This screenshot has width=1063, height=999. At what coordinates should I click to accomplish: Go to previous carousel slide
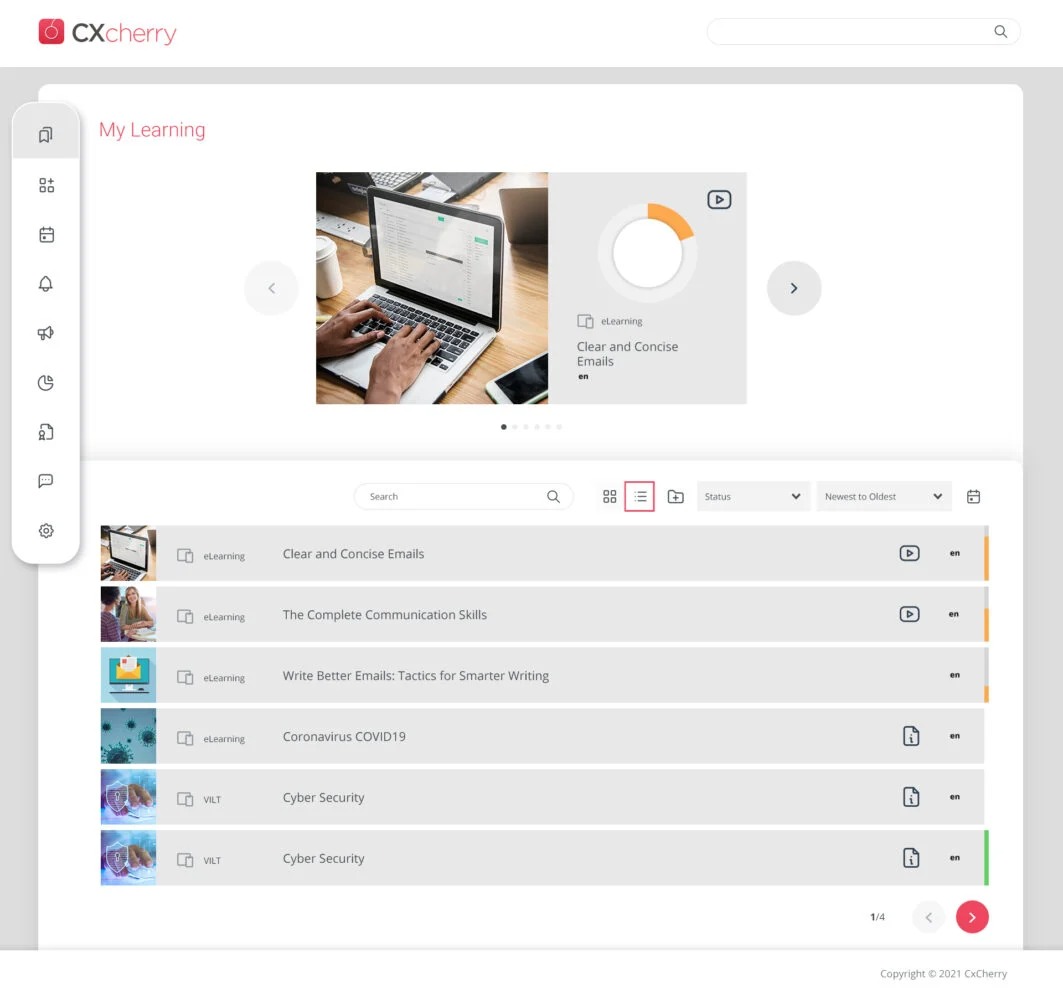point(271,288)
